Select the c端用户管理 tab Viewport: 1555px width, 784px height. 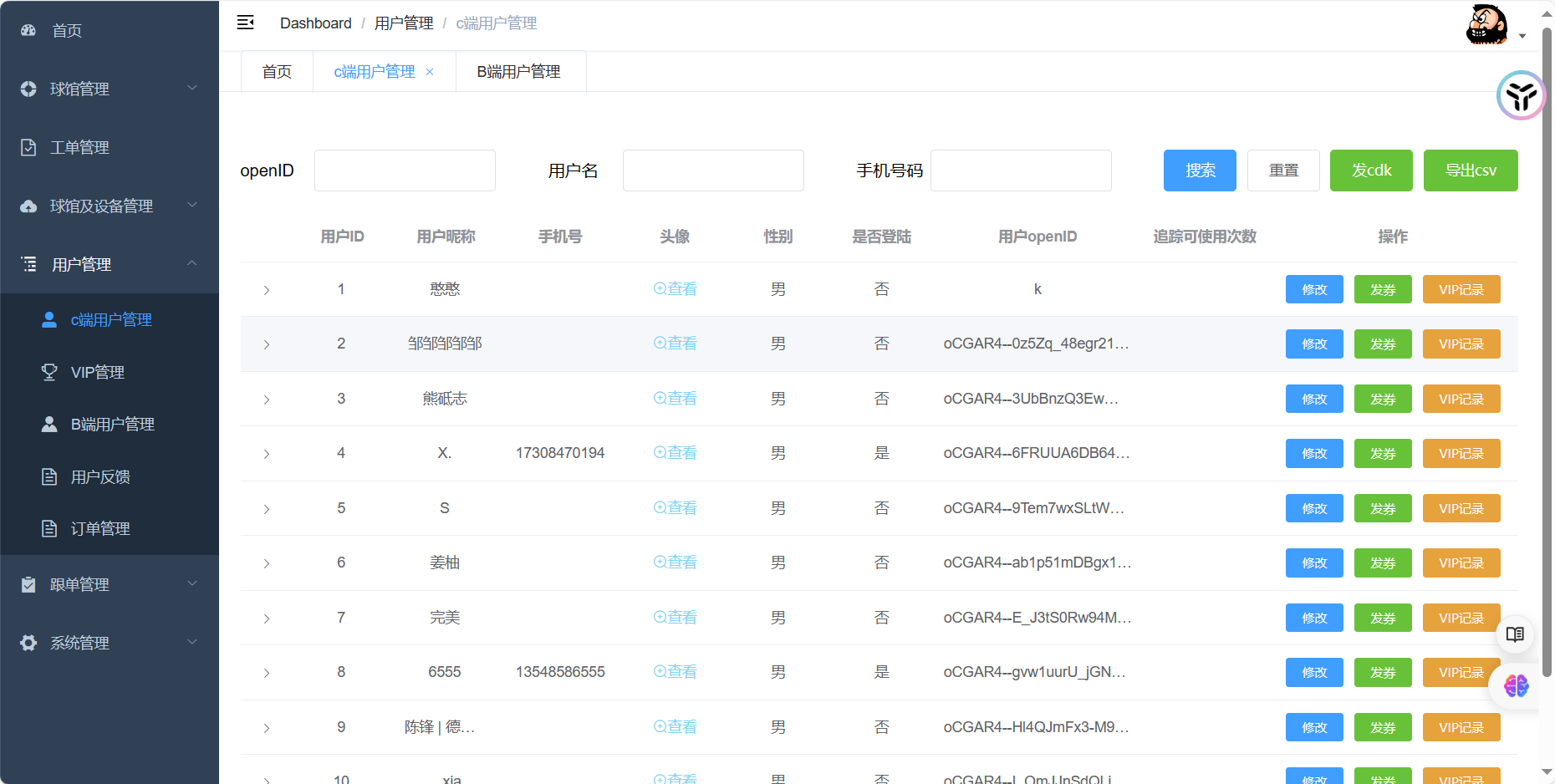(x=375, y=72)
